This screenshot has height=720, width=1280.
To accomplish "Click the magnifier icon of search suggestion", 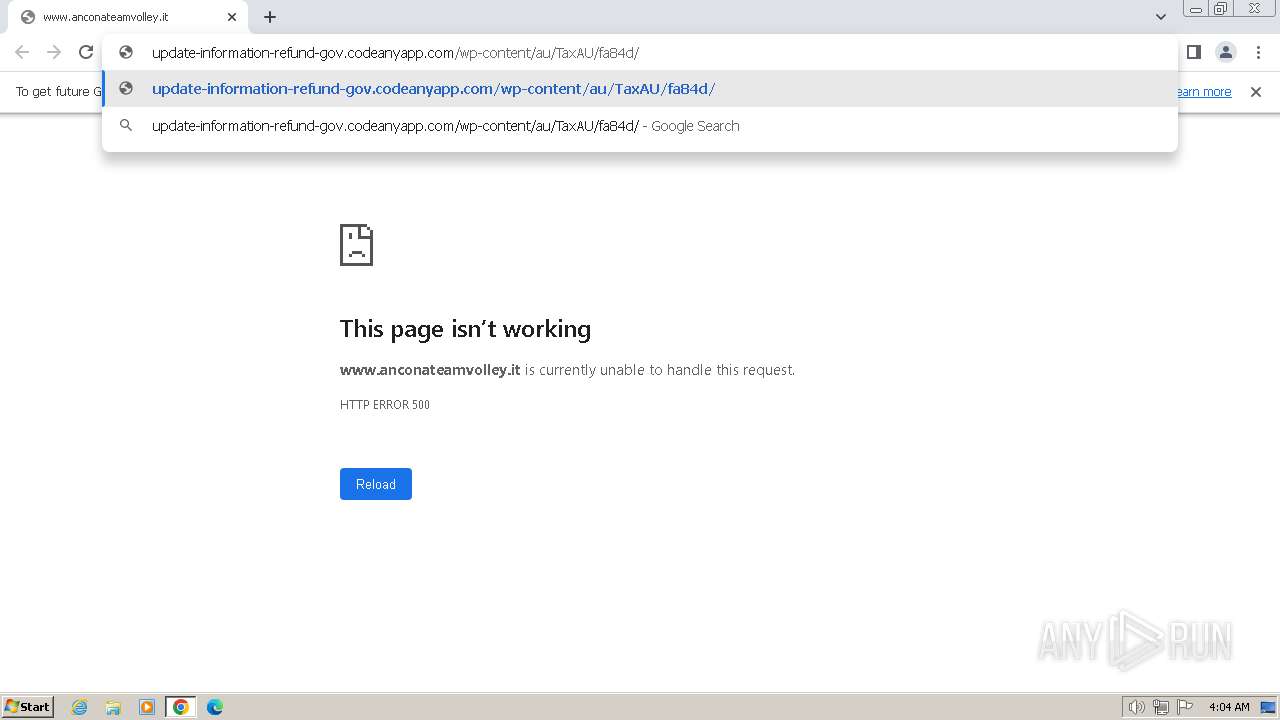I will [126, 126].
